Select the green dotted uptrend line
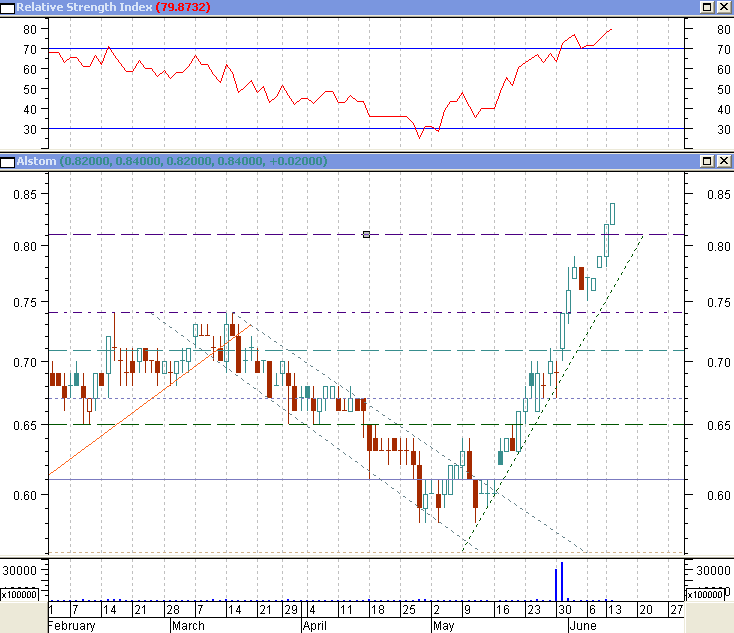Viewport: 734px width, 633px height. (552, 393)
